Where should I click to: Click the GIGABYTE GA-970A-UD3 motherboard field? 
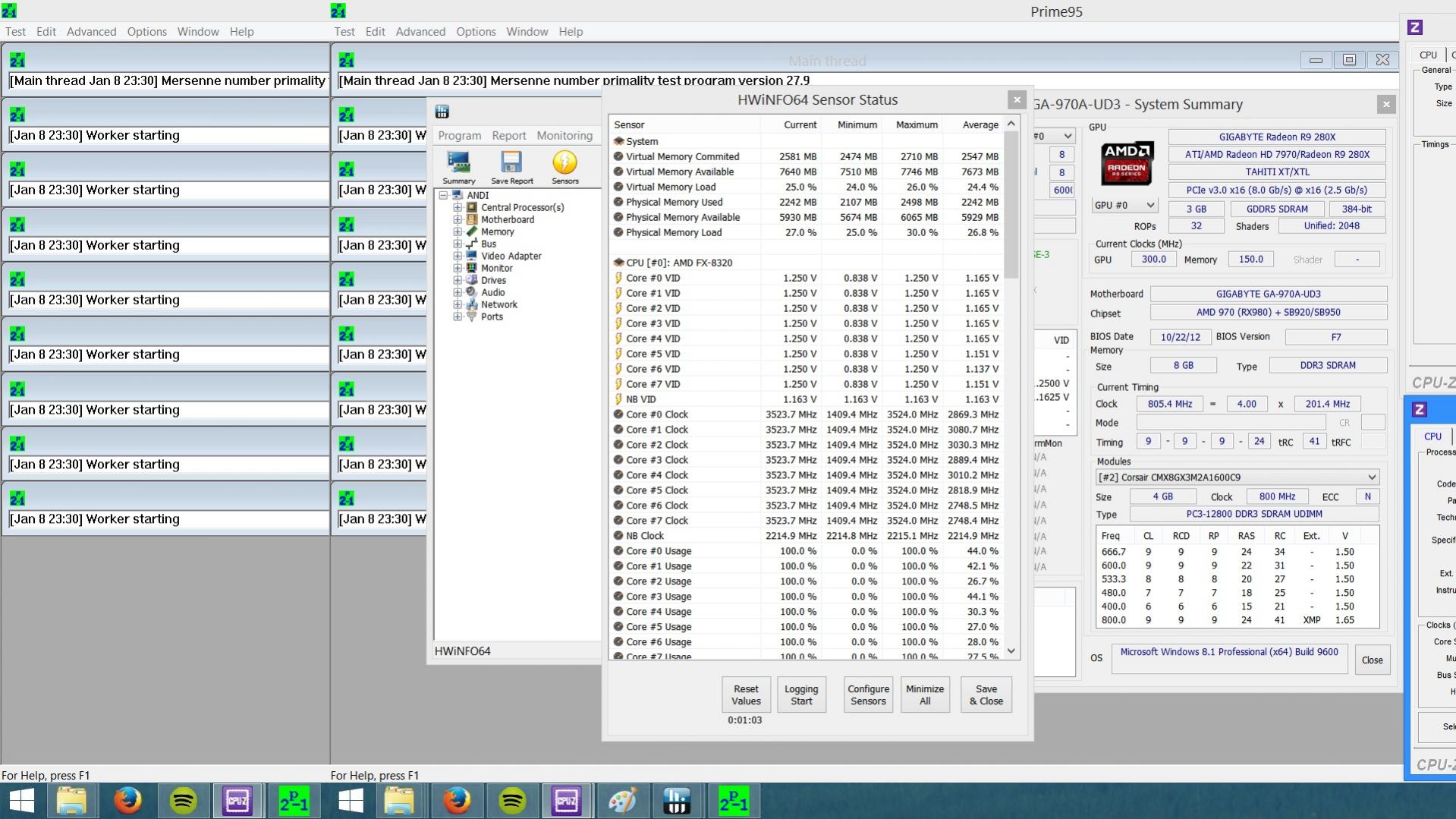pos(1268,295)
